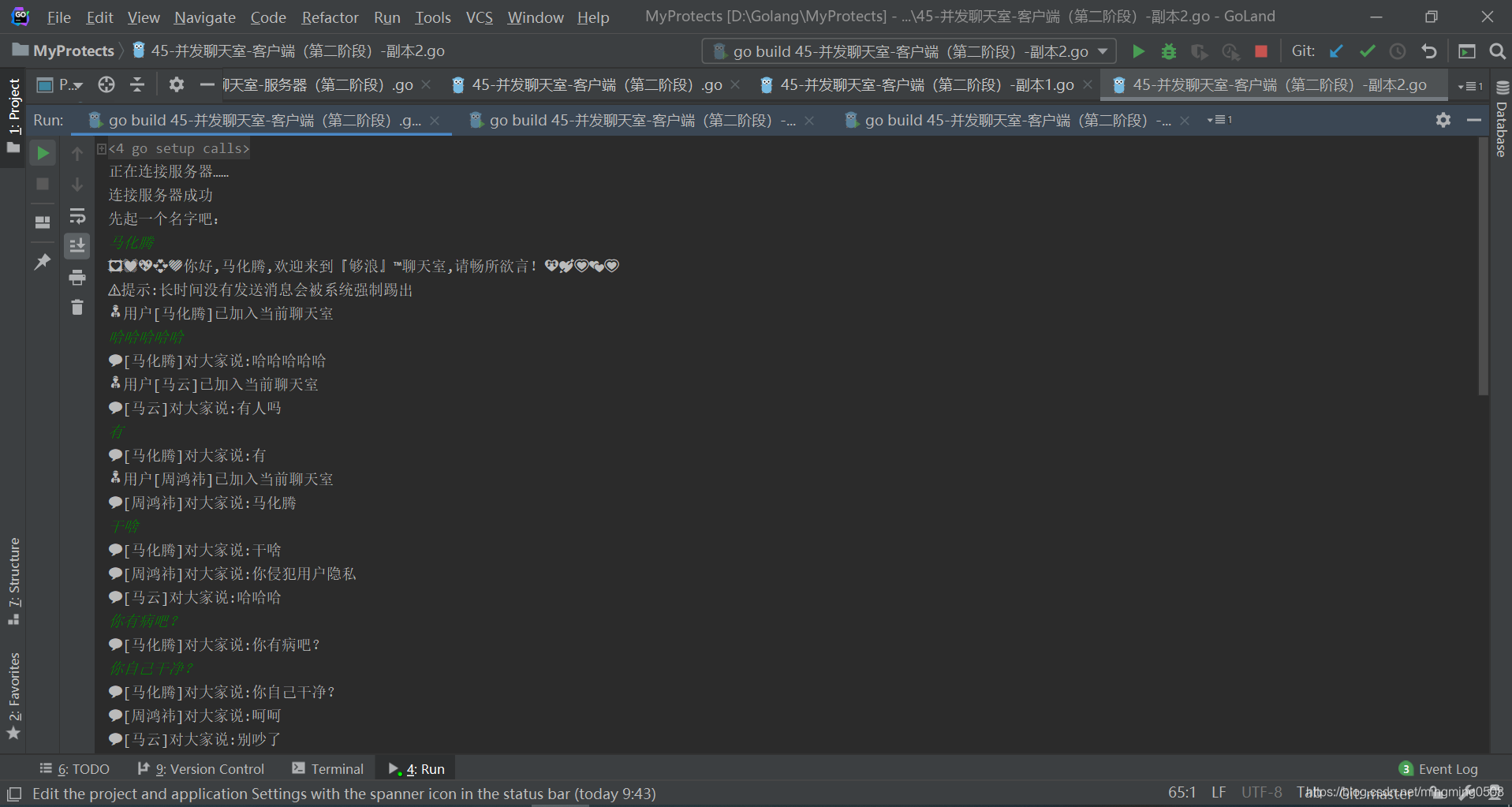Open Database side panel
This screenshot has height=807, width=1512.
(1502, 118)
